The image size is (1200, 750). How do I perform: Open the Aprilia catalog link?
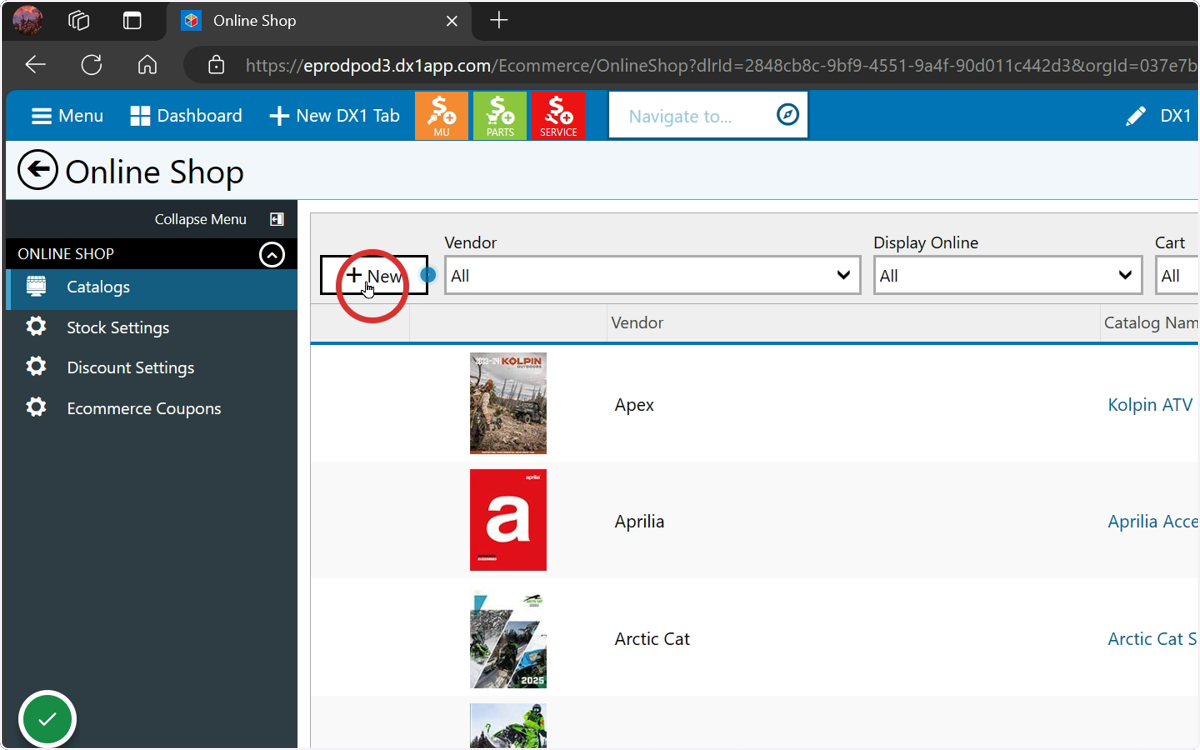click(1153, 522)
